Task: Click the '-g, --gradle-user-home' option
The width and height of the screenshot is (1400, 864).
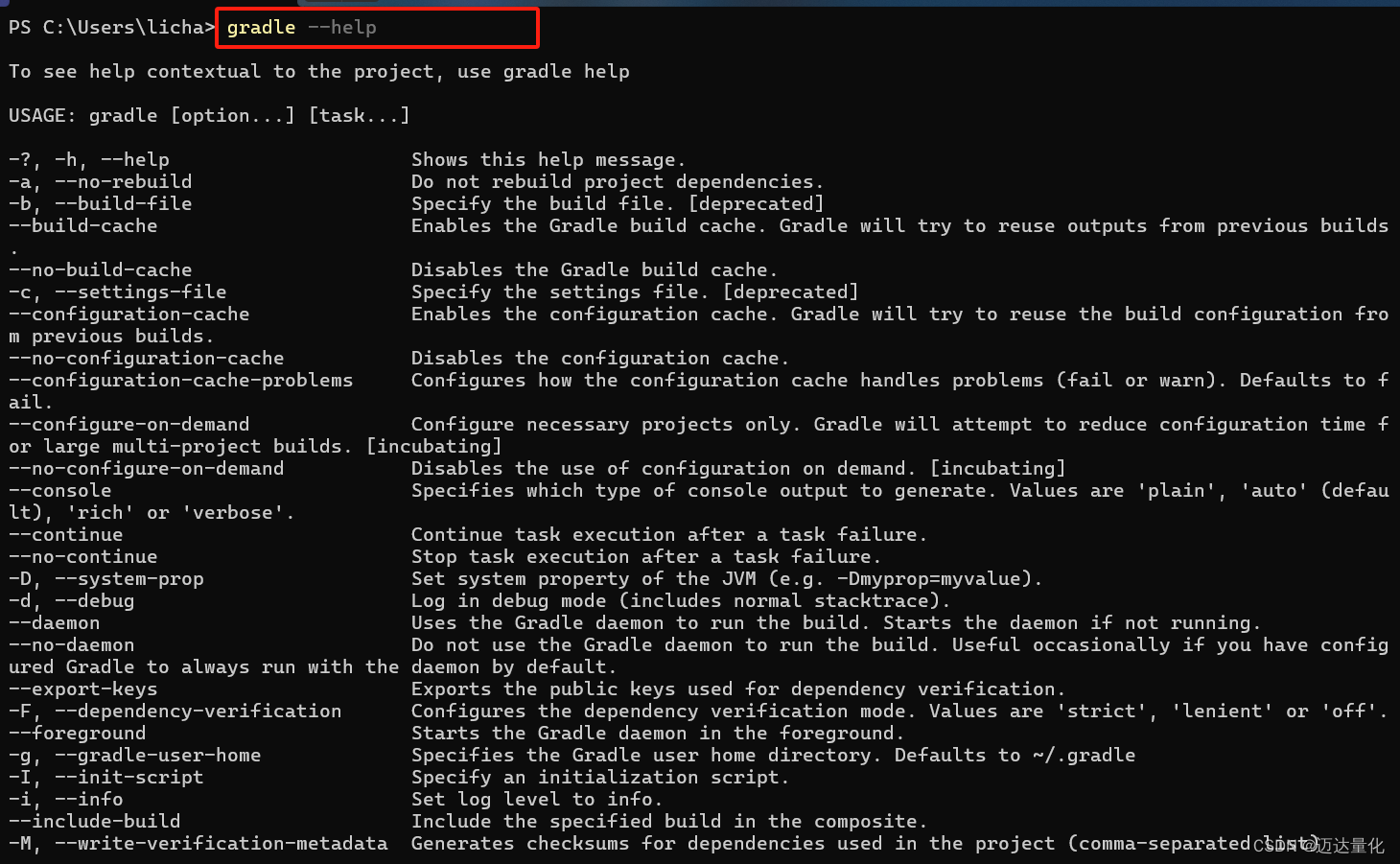Action: point(135,756)
